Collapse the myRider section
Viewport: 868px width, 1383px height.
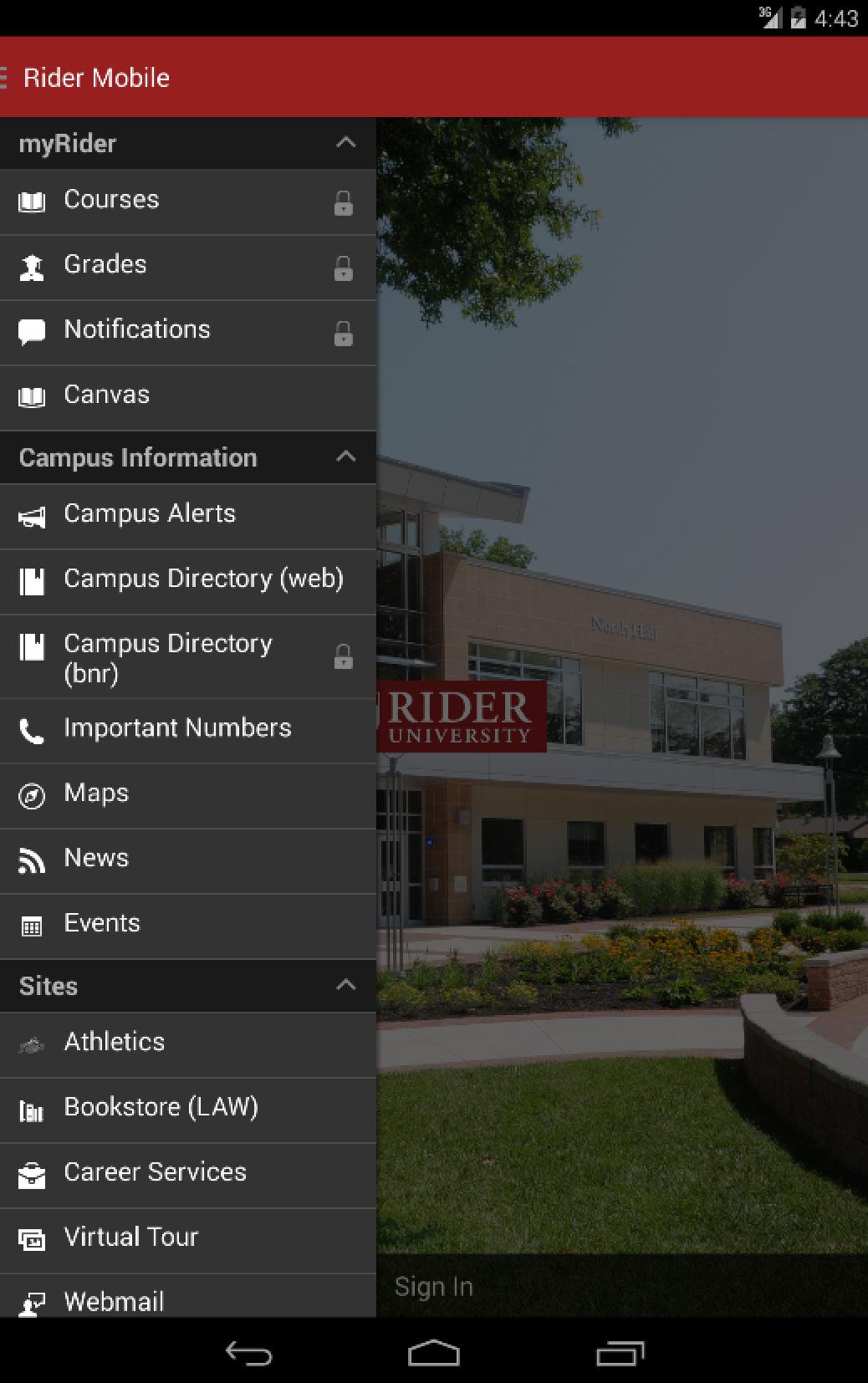click(345, 143)
